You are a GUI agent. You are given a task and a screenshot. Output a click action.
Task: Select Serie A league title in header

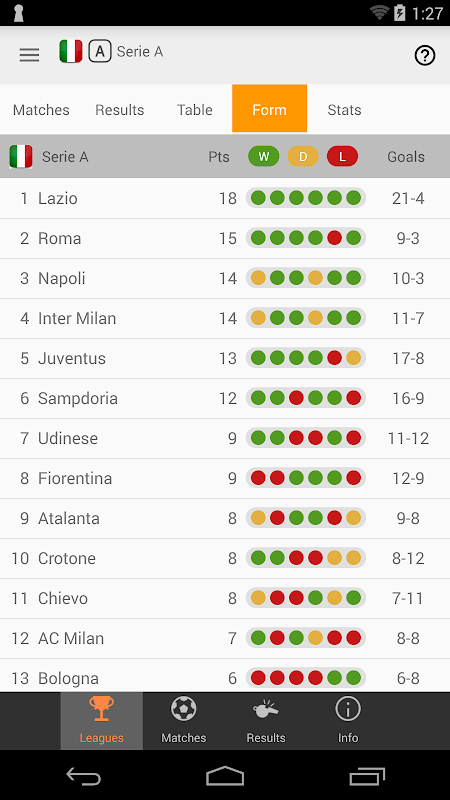140,52
